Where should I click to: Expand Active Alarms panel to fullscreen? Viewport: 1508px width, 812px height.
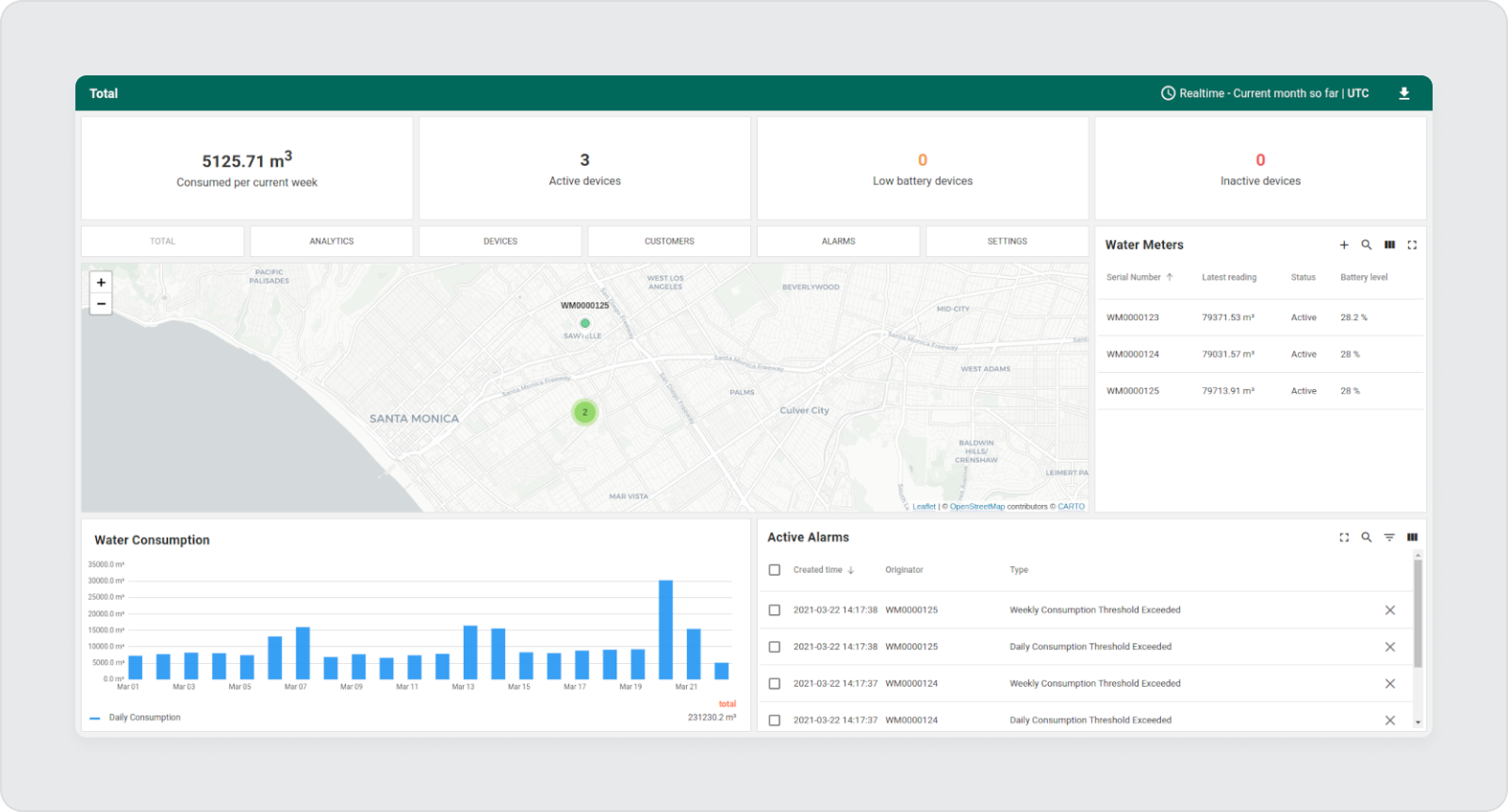1344,537
